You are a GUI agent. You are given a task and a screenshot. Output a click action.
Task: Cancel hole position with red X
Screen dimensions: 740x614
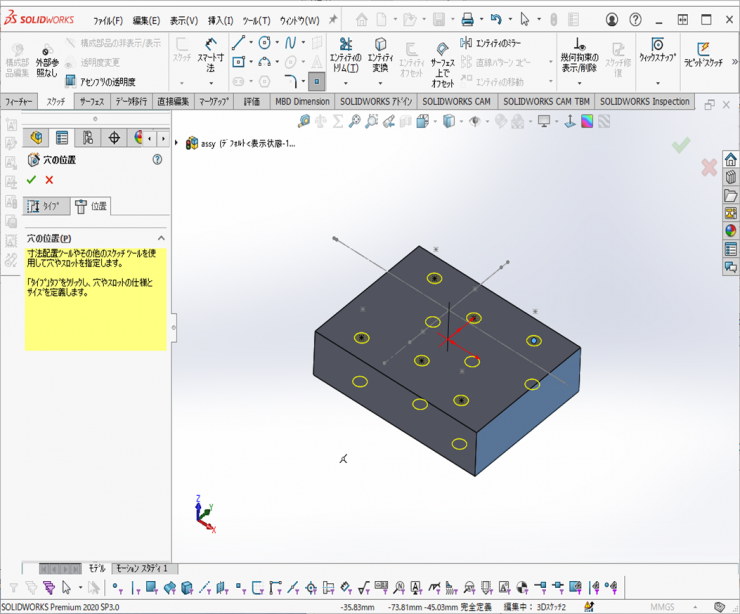tap(49, 180)
